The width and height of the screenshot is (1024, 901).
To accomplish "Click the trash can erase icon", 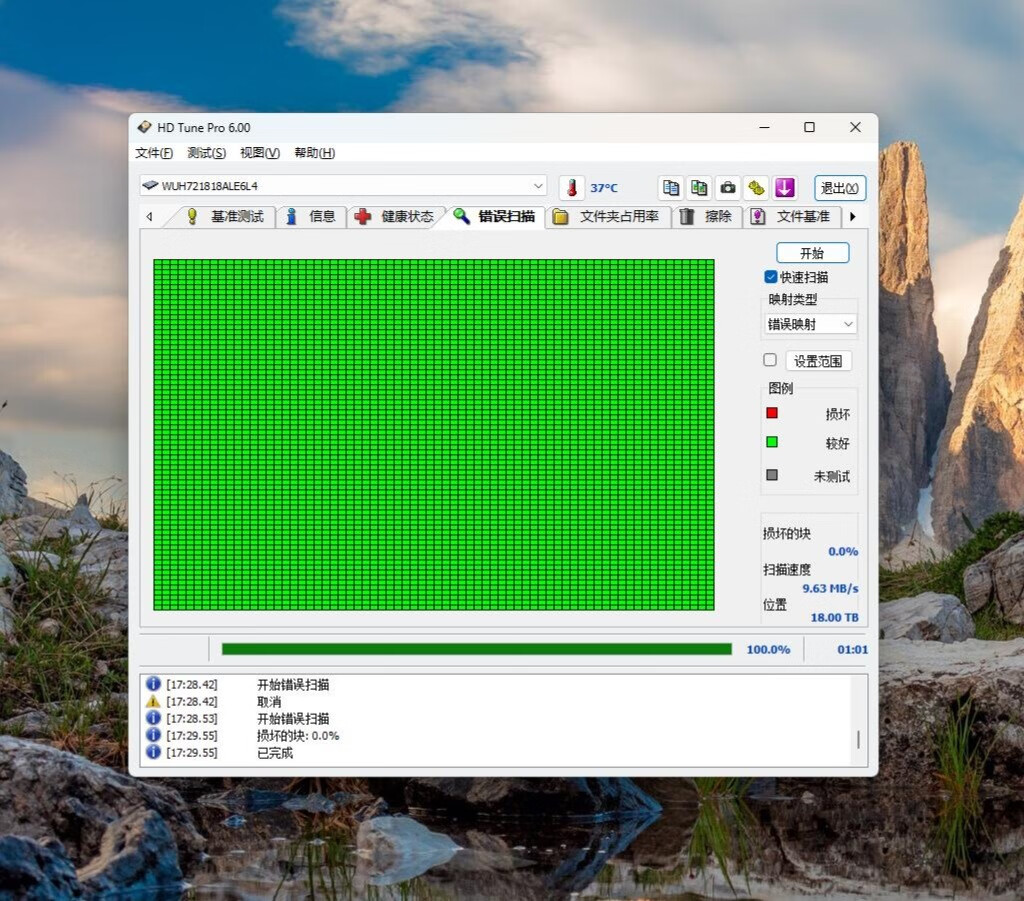I will point(686,217).
